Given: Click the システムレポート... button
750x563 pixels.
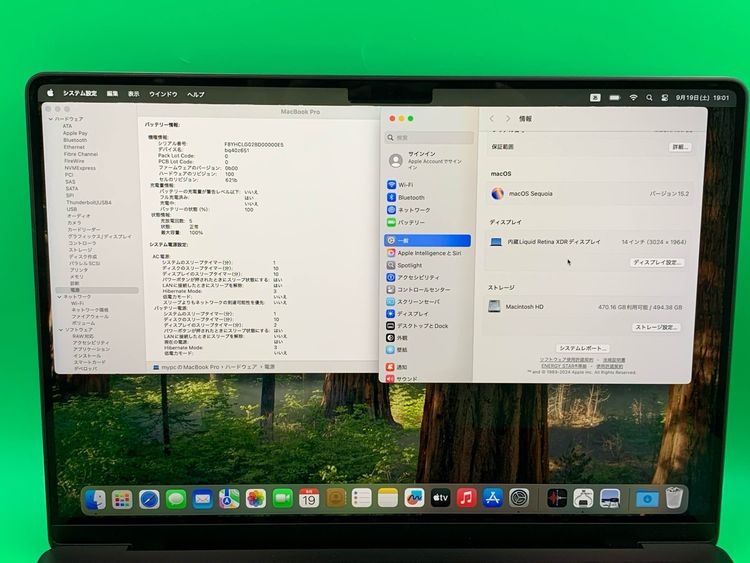Looking at the screenshot, I should point(583,348).
